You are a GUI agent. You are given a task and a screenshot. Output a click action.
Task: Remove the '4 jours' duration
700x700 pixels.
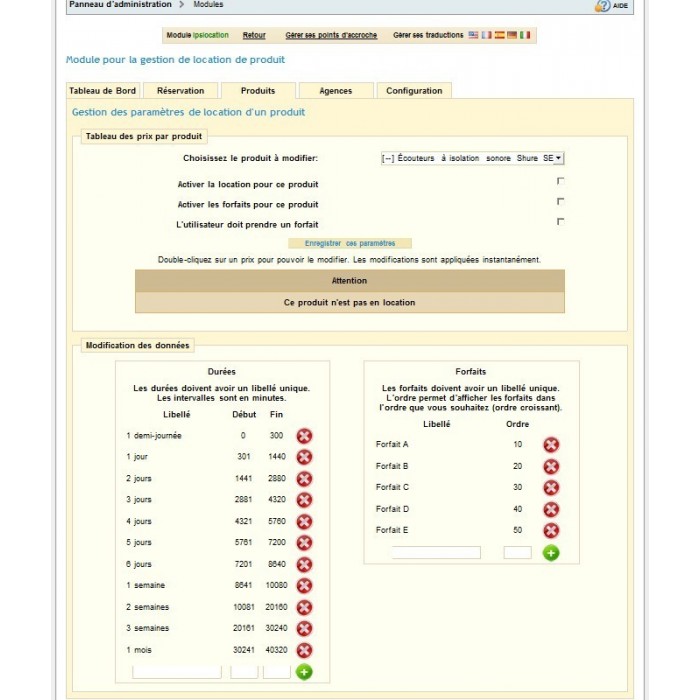pyautogui.click(x=304, y=521)
